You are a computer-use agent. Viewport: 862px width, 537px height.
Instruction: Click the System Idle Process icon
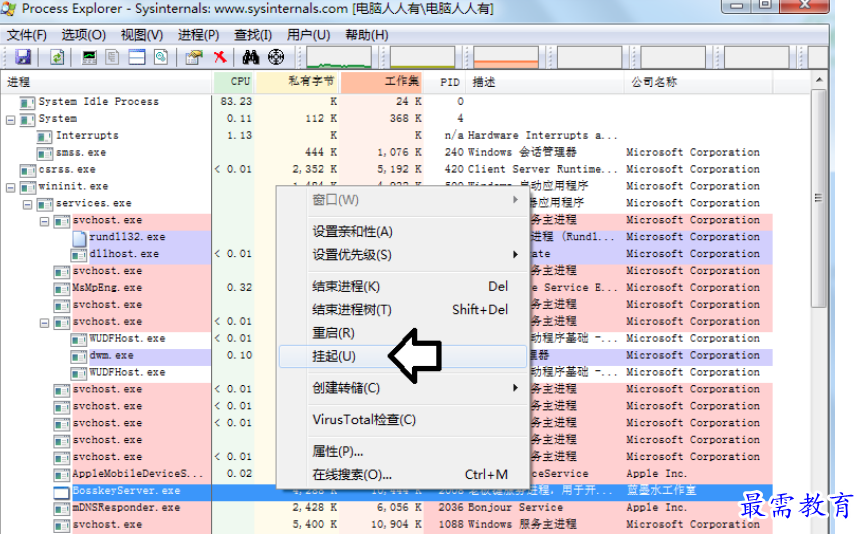coord(27,102)
